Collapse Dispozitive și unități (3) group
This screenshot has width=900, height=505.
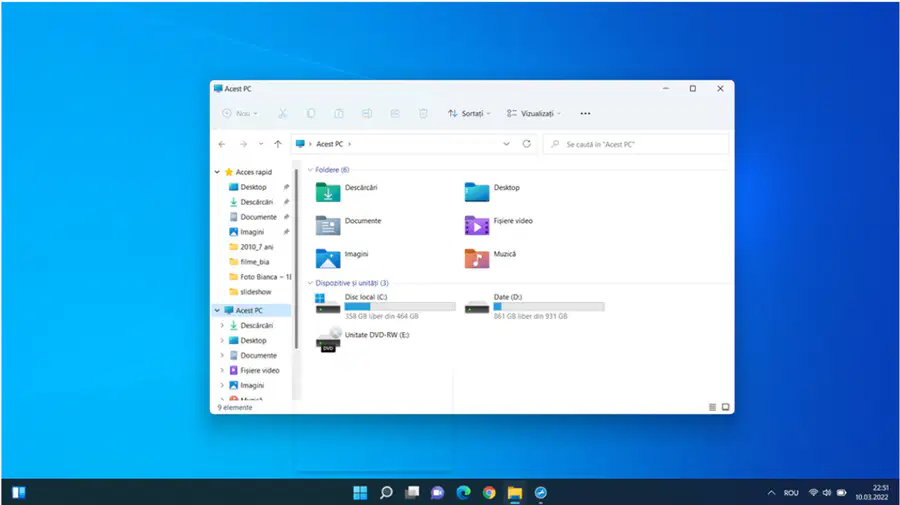click(x=310, y=283)
